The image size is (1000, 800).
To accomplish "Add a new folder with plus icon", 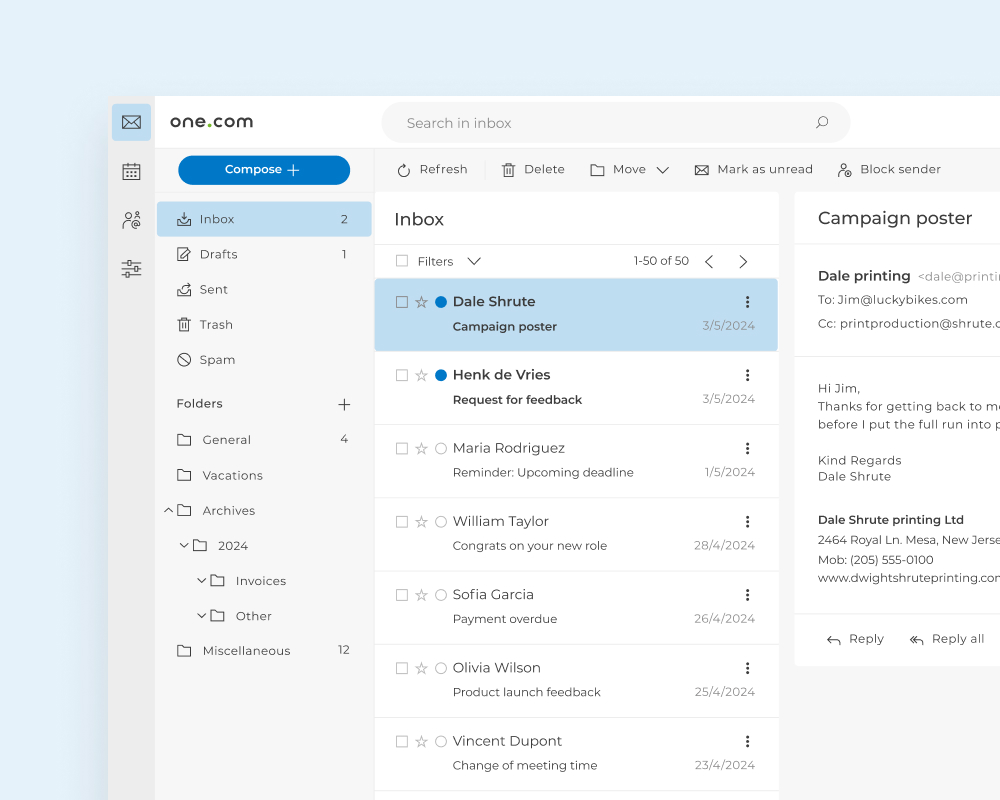I will coord(344,404).
